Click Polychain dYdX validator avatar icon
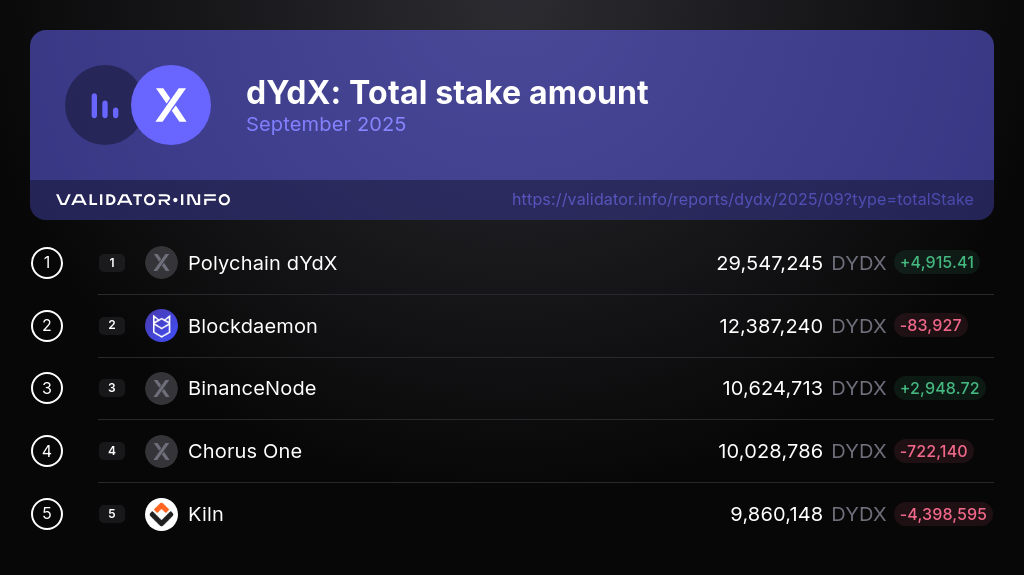The width and height of the screenshot is (1024, 575). [161, 263]
